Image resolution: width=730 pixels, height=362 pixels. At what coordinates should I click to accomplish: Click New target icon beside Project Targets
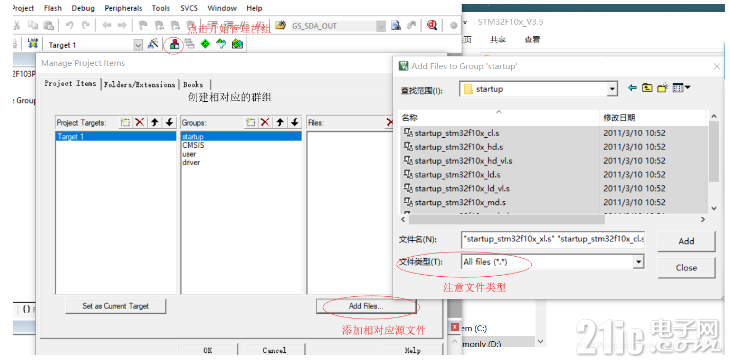pos(125,122)
